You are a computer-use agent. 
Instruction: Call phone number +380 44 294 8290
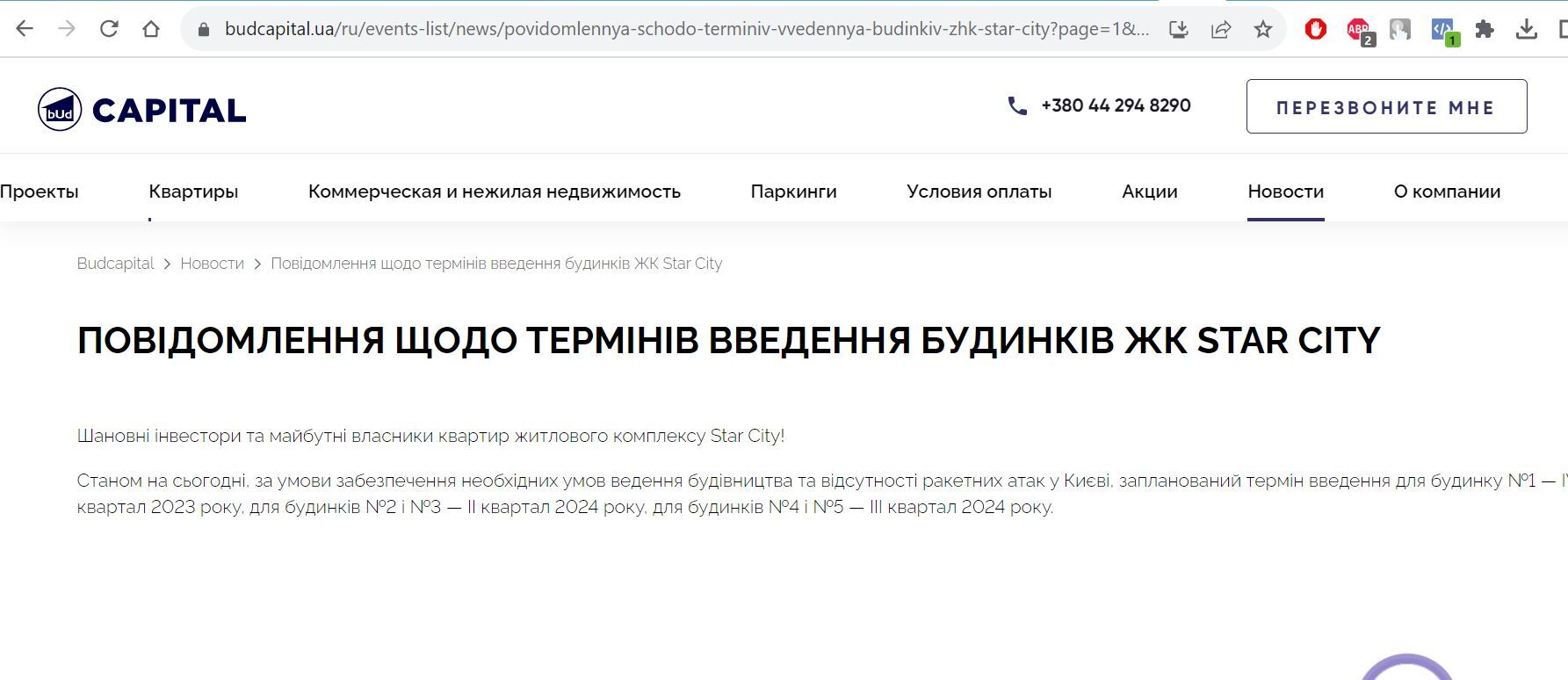[1116, 105]
